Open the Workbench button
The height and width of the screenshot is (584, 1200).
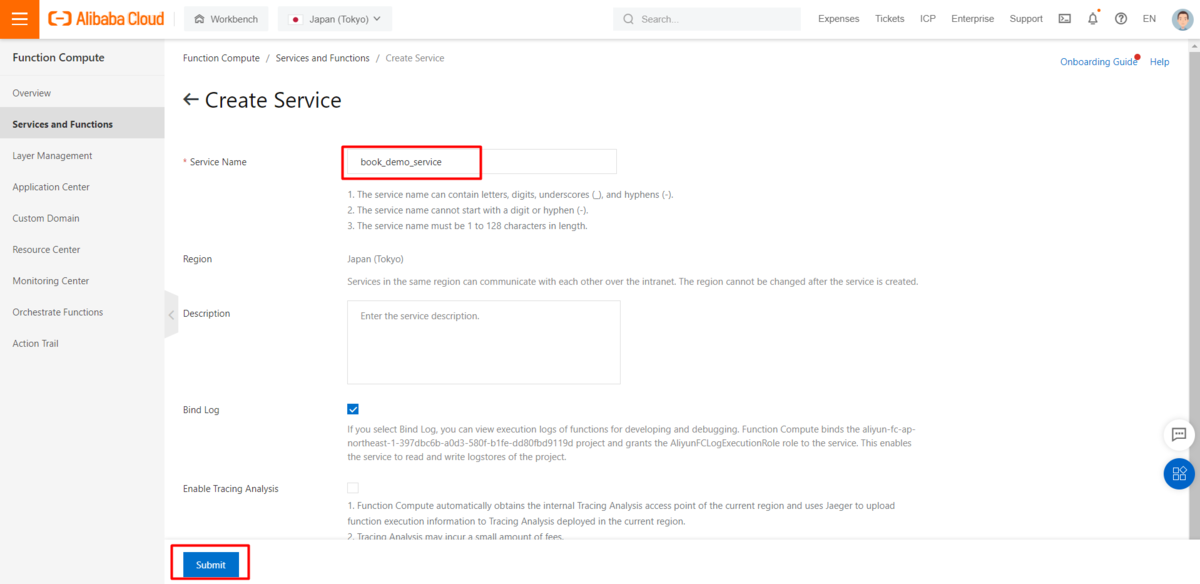coord(227,19)
